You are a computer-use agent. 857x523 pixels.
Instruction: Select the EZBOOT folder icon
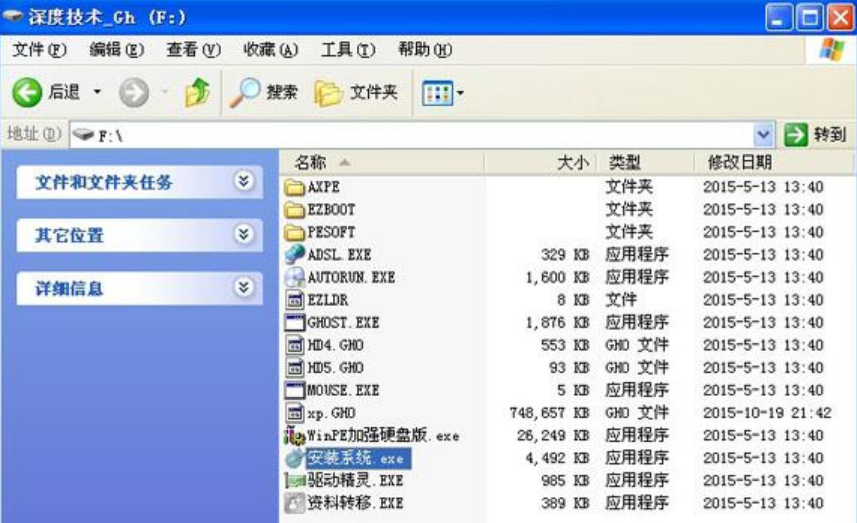[295, 210]
